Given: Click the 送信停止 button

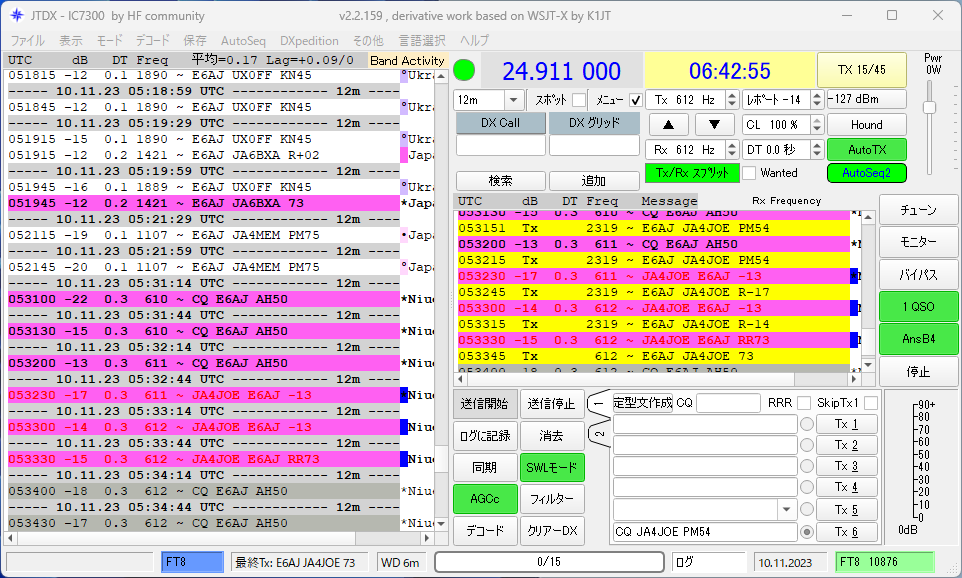Looking at the screenshot, I should (x=551, y=404).
